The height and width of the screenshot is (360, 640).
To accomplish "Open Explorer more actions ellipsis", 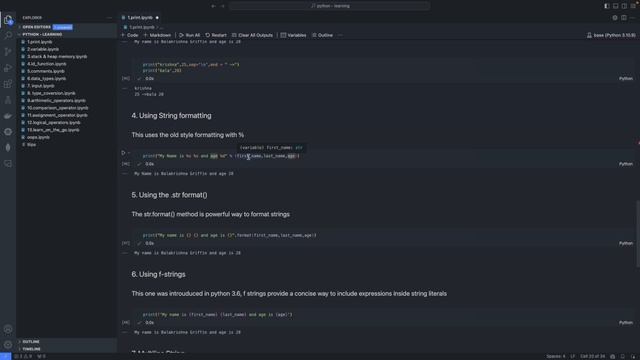I will click(109, 18).
